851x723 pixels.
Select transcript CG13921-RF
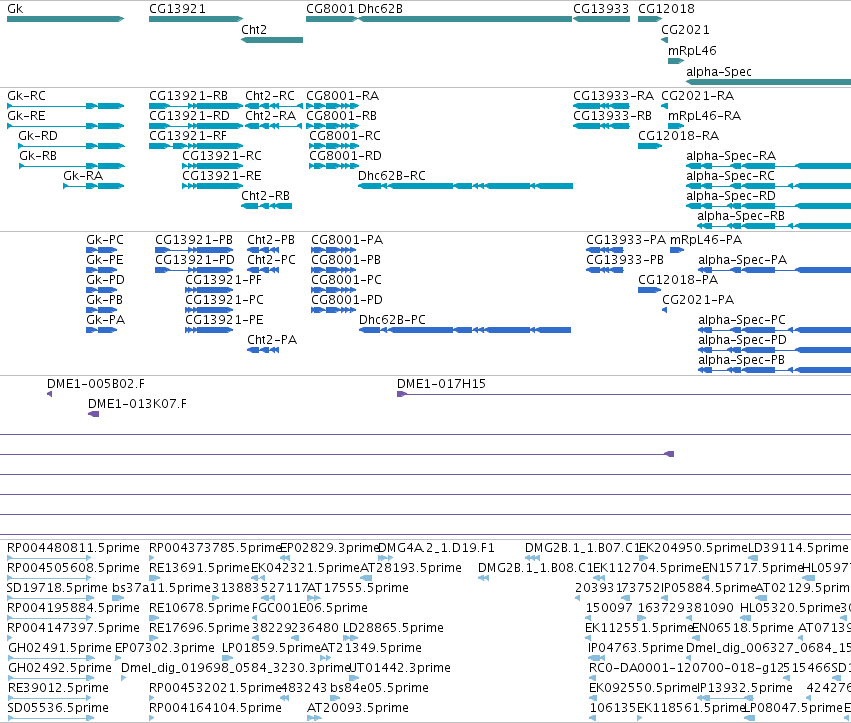[x=188, y=136]
